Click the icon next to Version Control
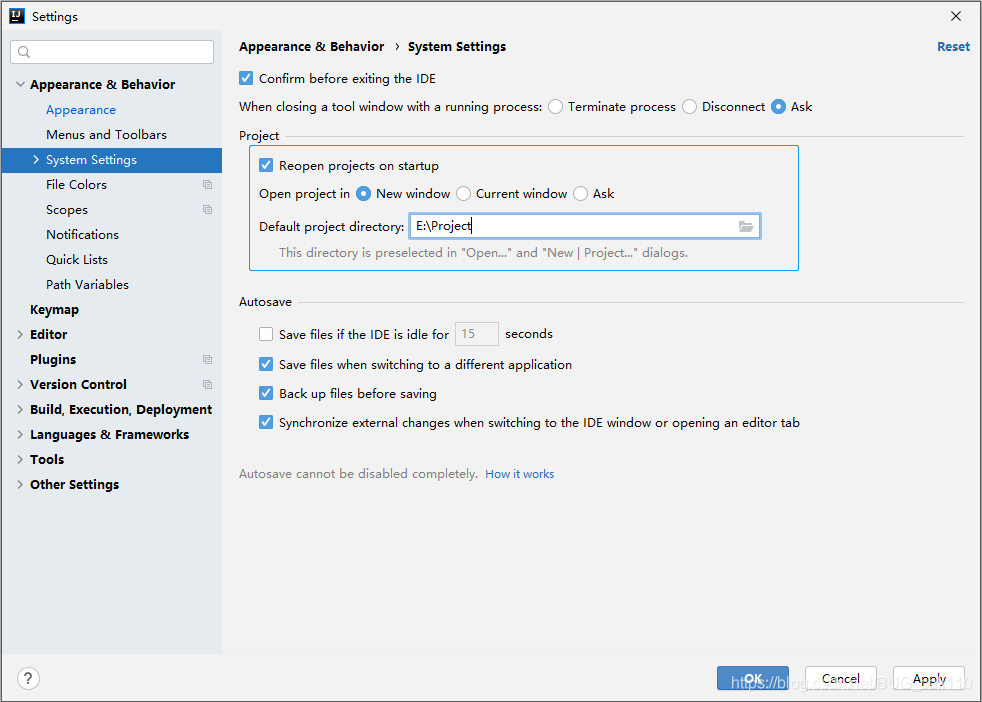982x702 pixels. click(x=207, y=384)
